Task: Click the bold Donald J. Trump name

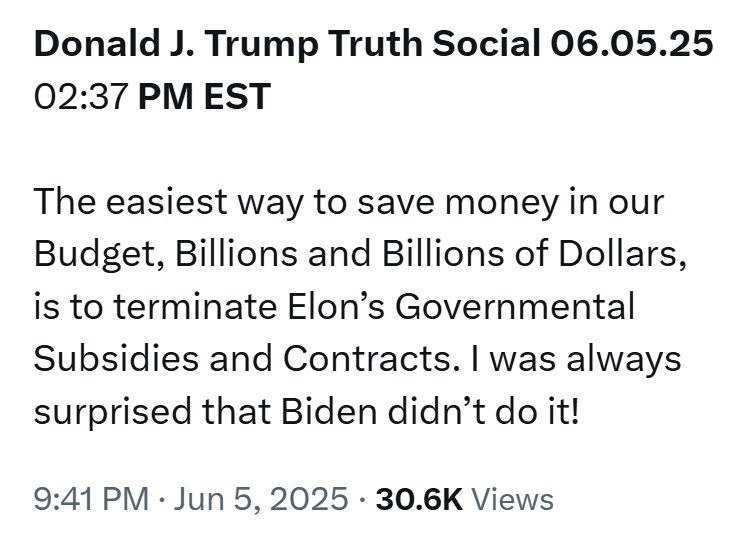Action: [176, 44]
